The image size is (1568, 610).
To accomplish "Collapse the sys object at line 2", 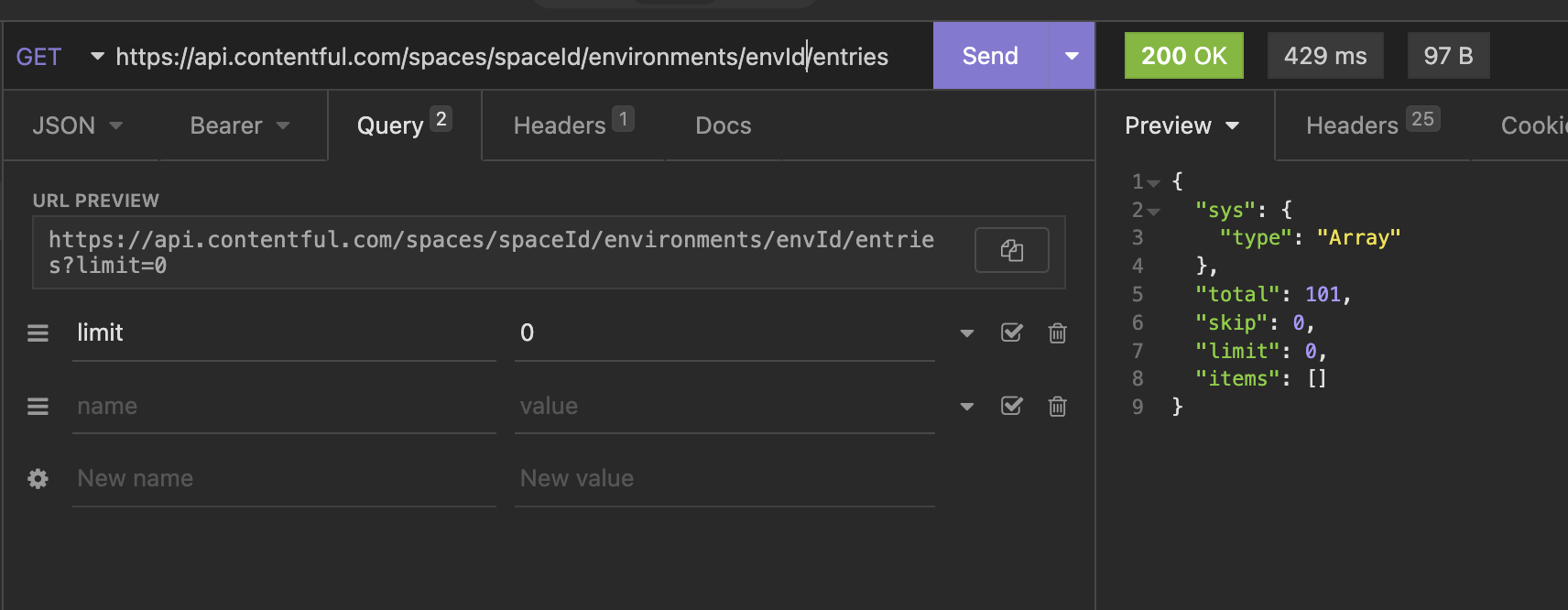I will [1154, 212].
